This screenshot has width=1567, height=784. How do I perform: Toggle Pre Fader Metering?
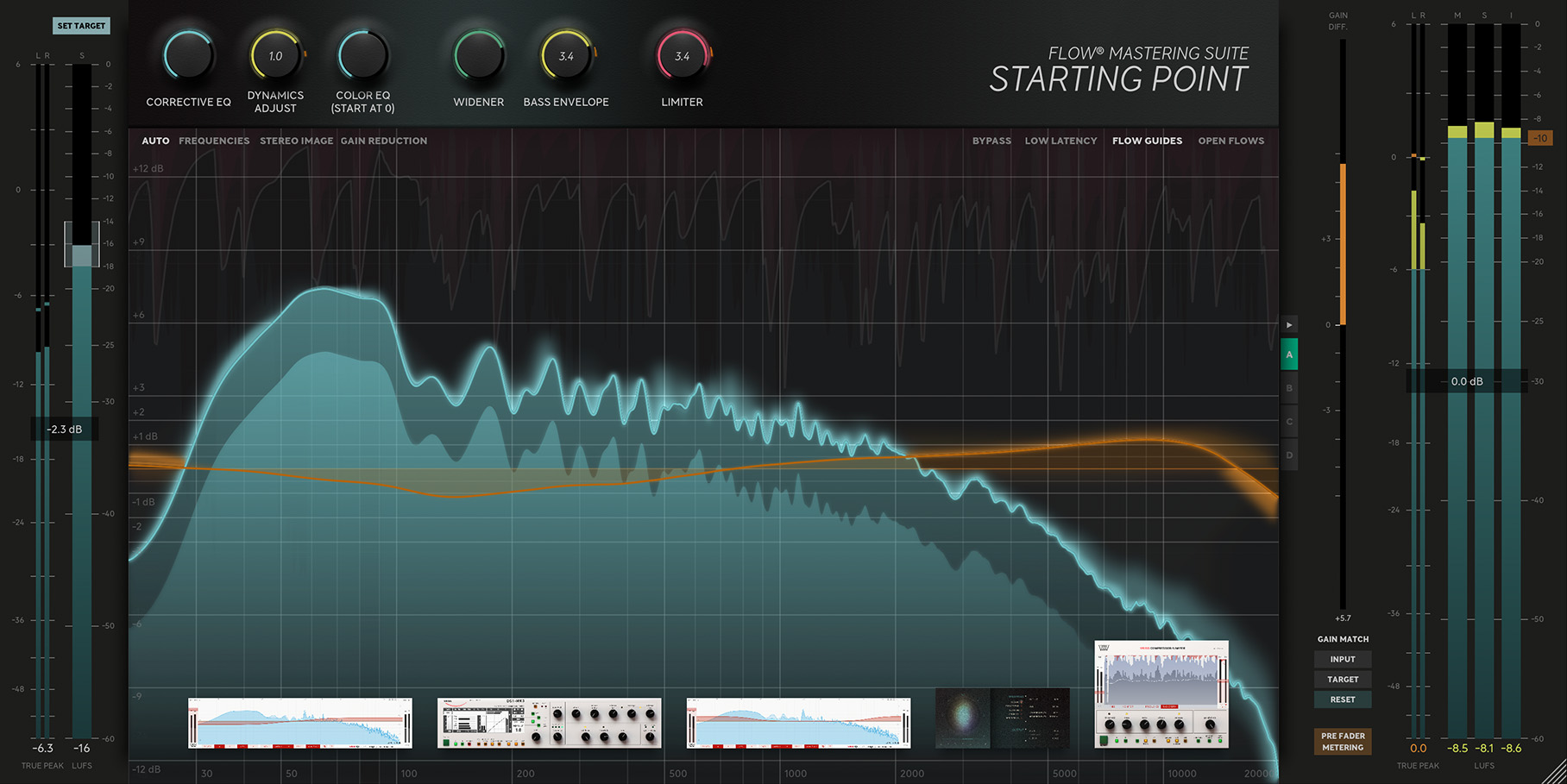pos(1343,742)
